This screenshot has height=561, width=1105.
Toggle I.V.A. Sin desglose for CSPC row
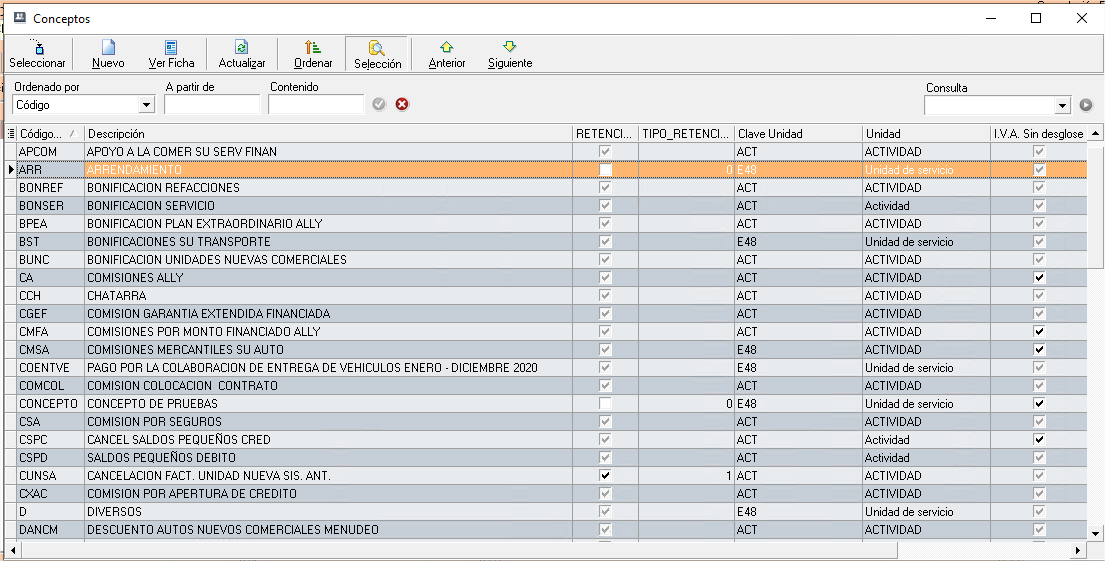click(x=1039, y=439)
